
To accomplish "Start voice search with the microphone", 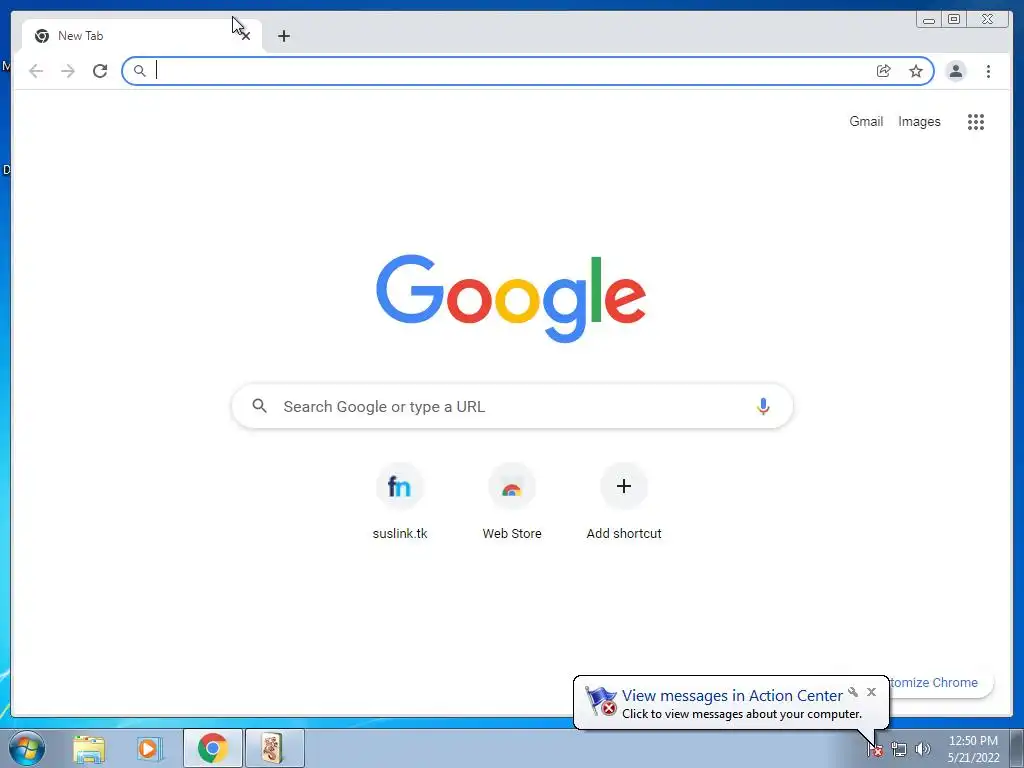I will coord(763,406).
